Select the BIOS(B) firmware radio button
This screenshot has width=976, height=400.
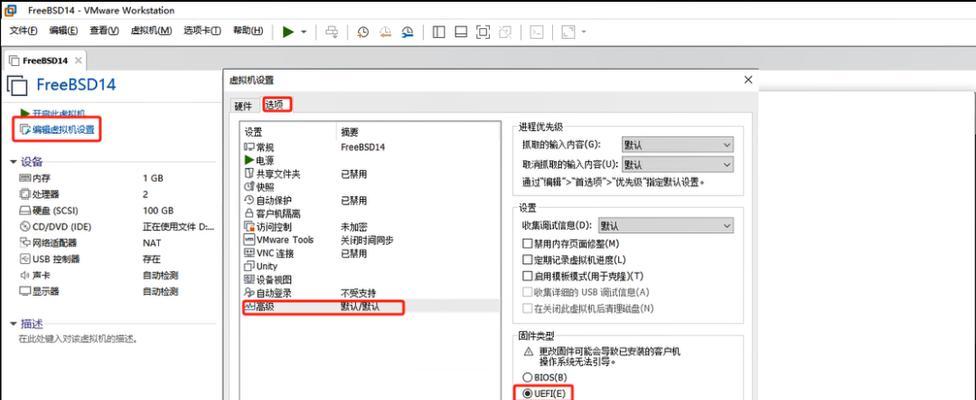tap(527, 377)
